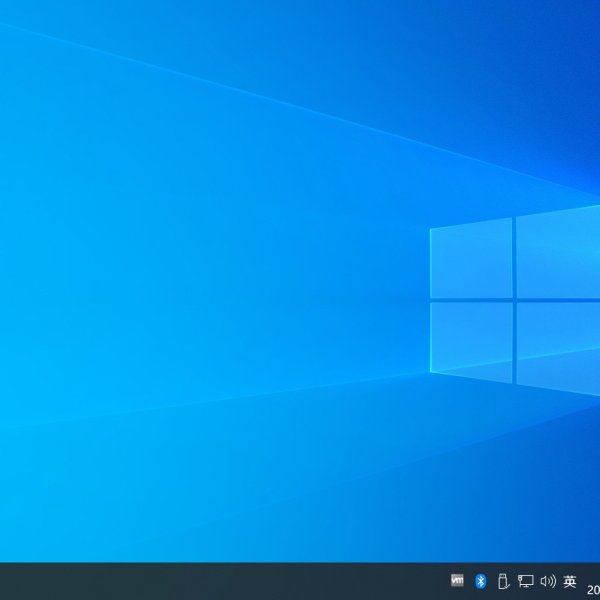Open the network connection tray icon
600x600 pixels.
point(525,581)
